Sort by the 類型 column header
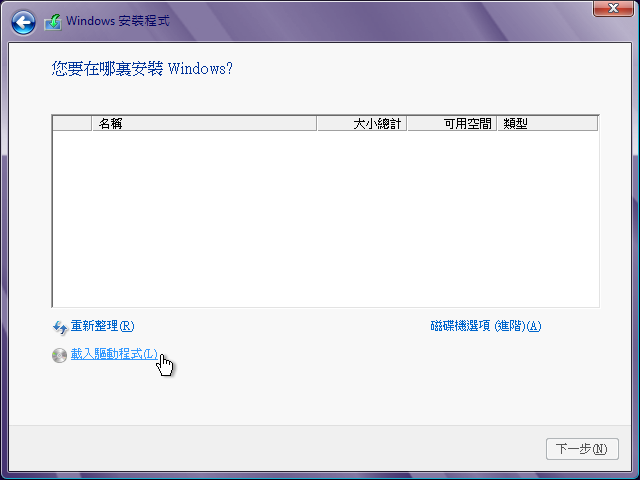 548,123
